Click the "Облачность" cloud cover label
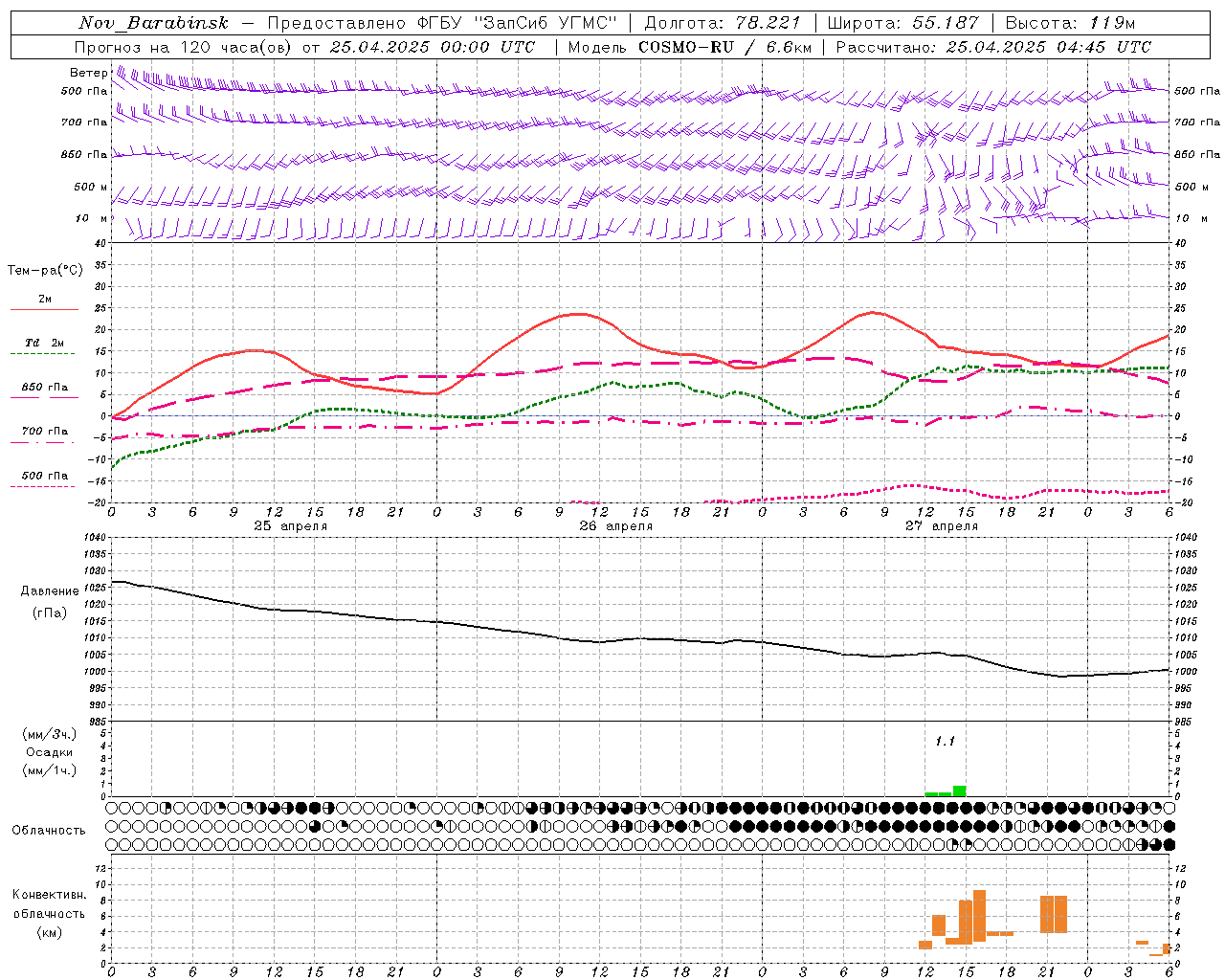The image size is (1225, 980). click(49, 830)
